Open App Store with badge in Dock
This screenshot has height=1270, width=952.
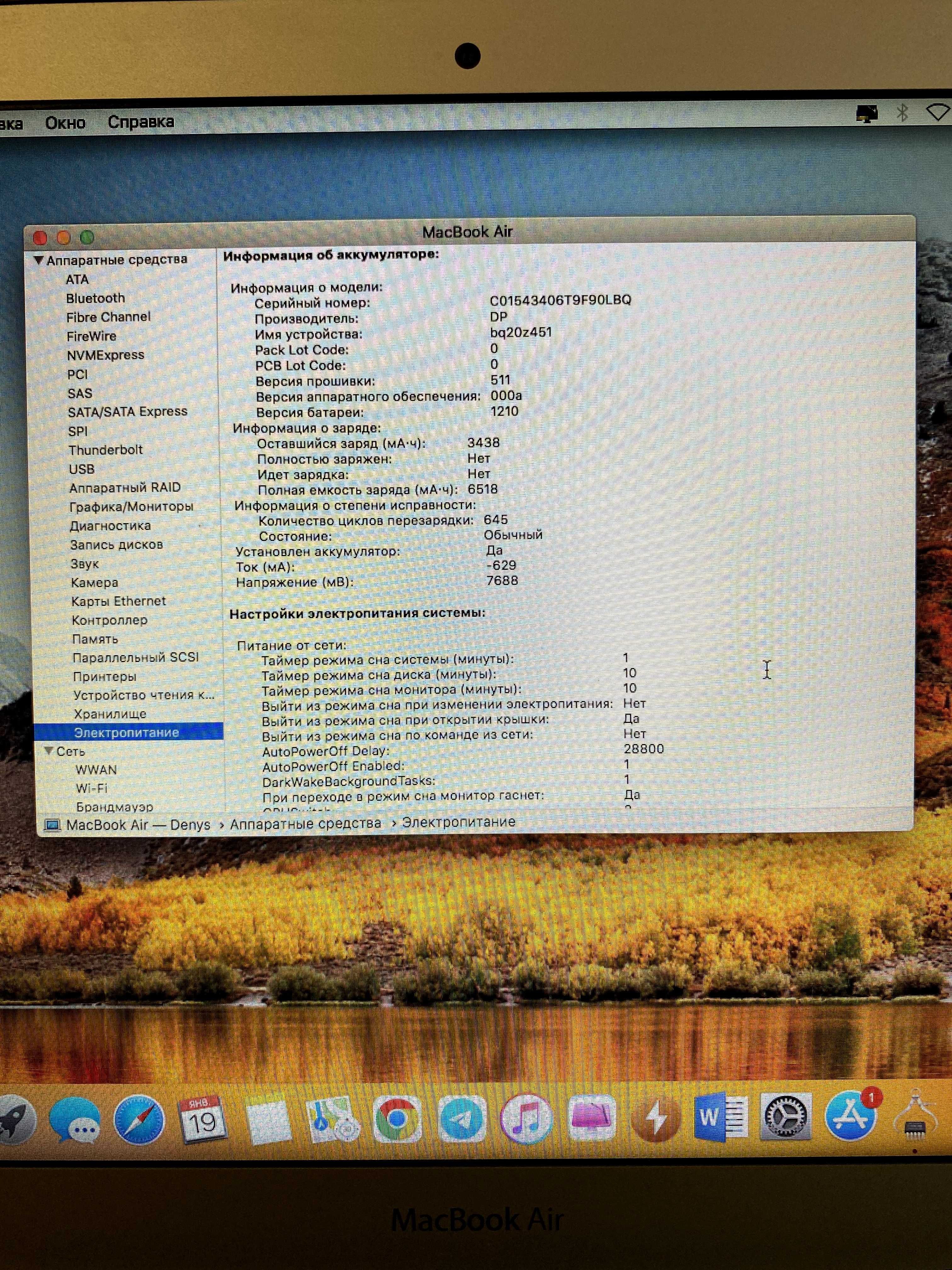(x=851, y=1115)
